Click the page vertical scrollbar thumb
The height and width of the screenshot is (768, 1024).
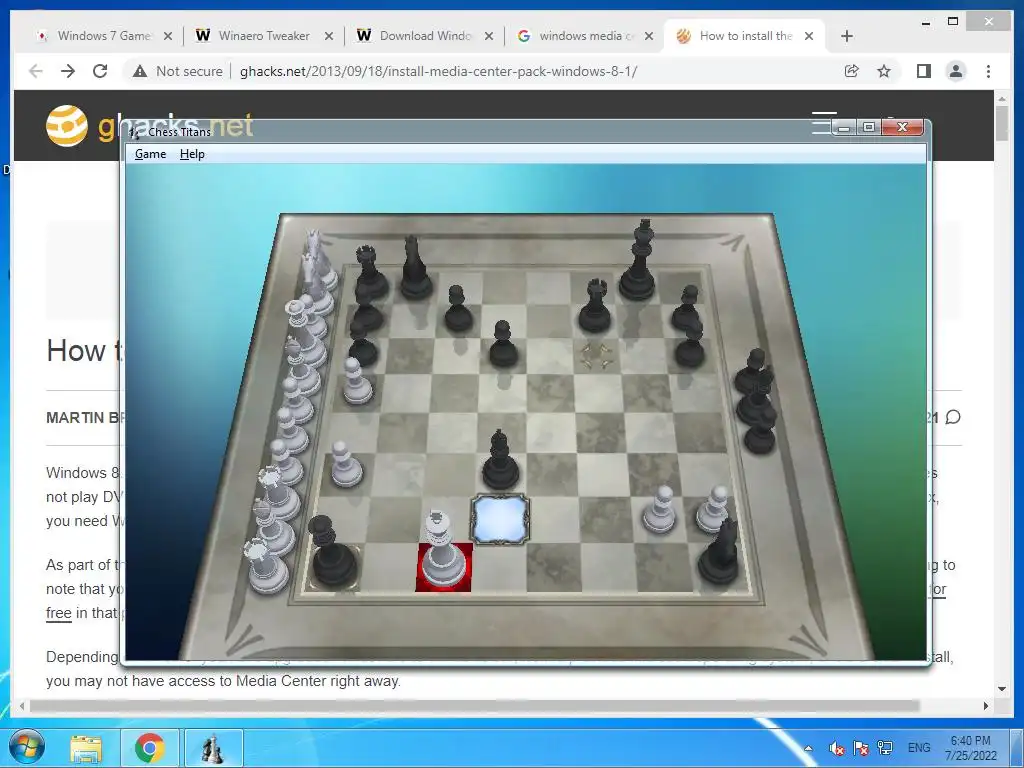click(1002, 123)
